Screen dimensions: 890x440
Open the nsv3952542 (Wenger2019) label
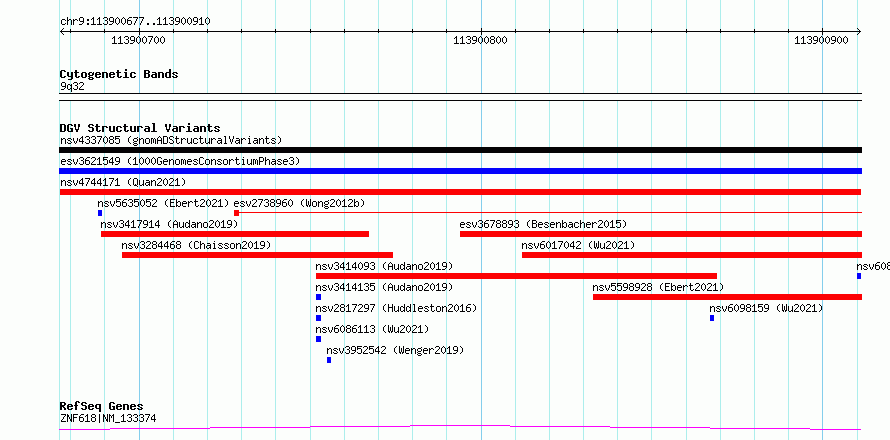[x=395, y=350]
